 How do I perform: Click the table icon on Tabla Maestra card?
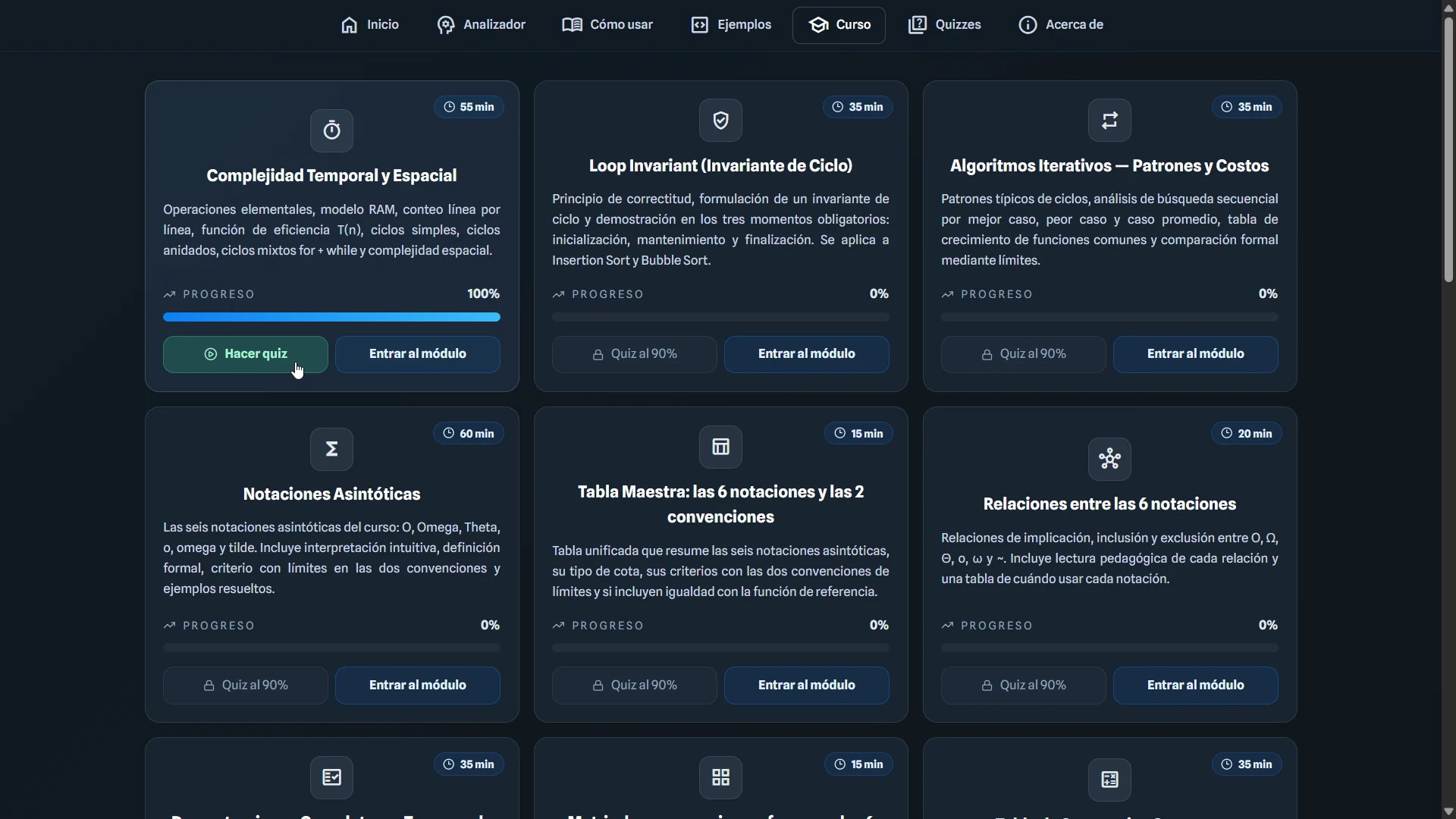click(x=720, y=447)
